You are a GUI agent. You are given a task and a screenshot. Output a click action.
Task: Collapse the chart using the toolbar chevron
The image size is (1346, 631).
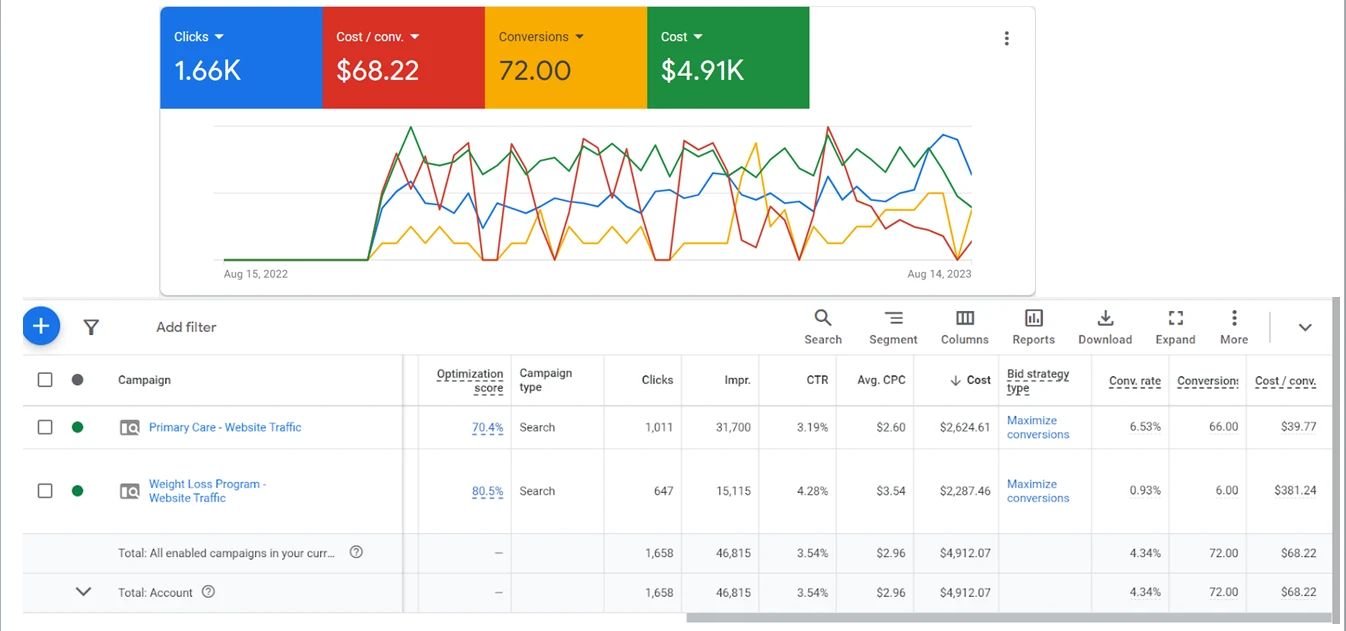coord(1304,327)
